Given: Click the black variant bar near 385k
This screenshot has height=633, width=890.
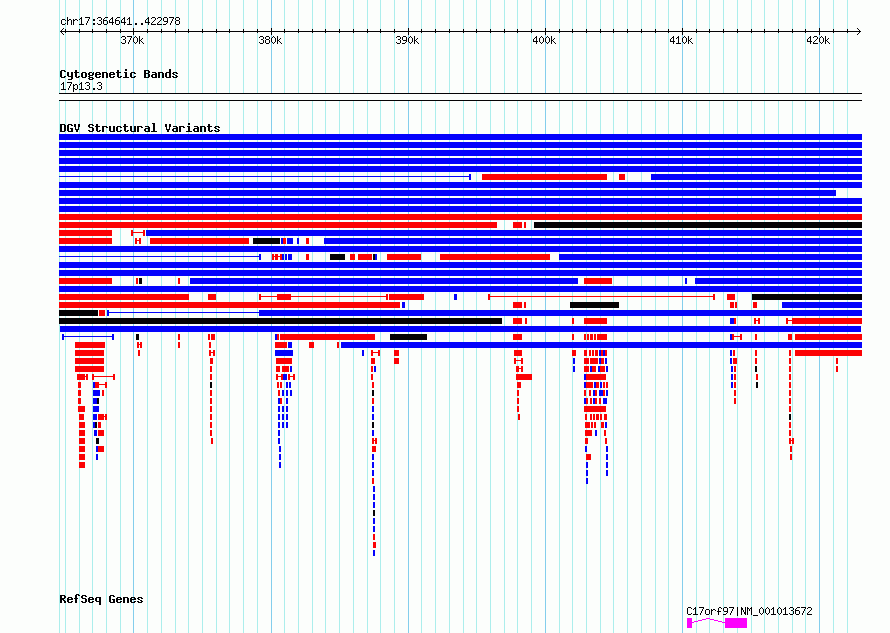Looking at the screenshot, I should pos(337,257).
